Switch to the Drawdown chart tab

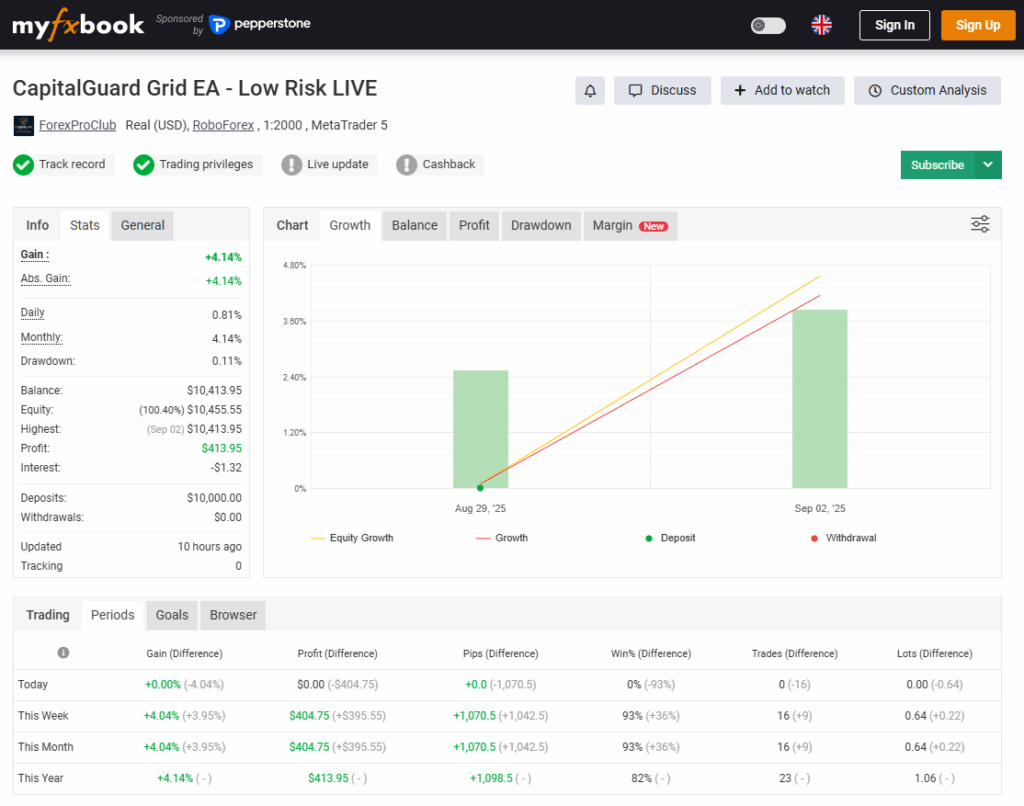(541, 226)
